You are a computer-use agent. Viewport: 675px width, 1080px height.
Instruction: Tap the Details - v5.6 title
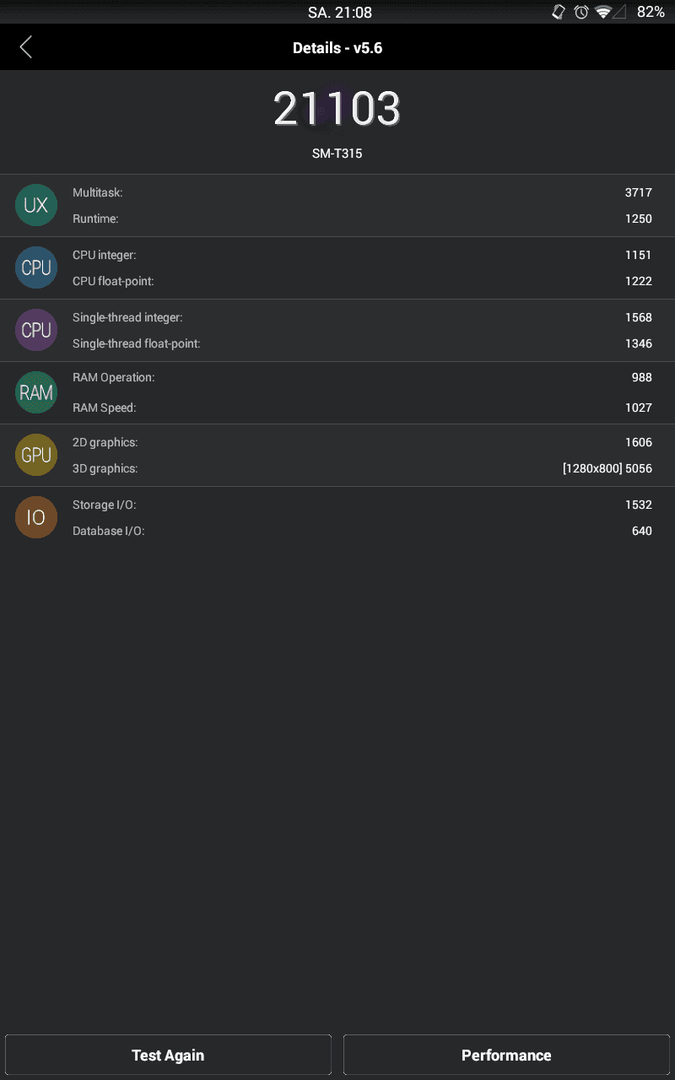point(338,48)
